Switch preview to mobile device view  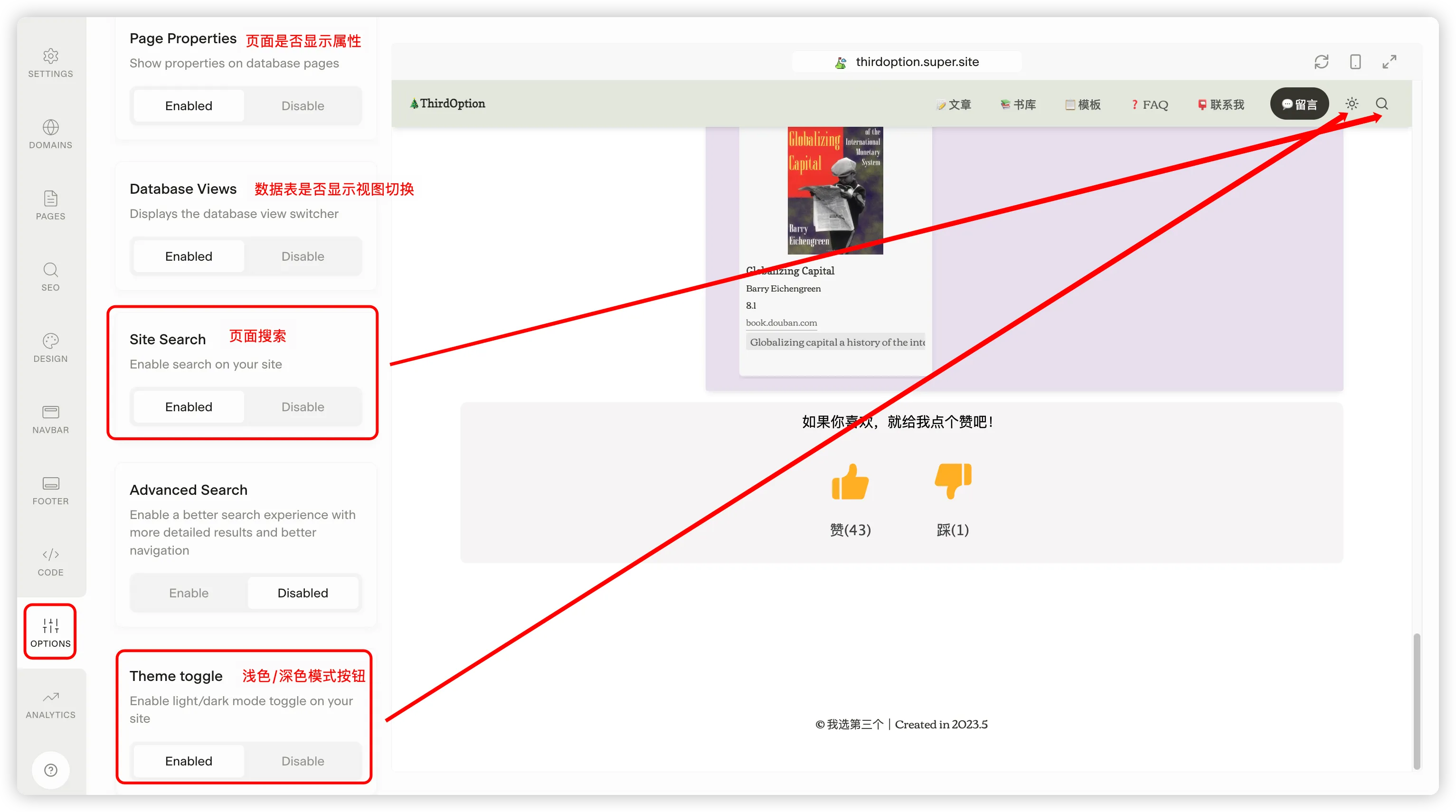coord(1355,62)
